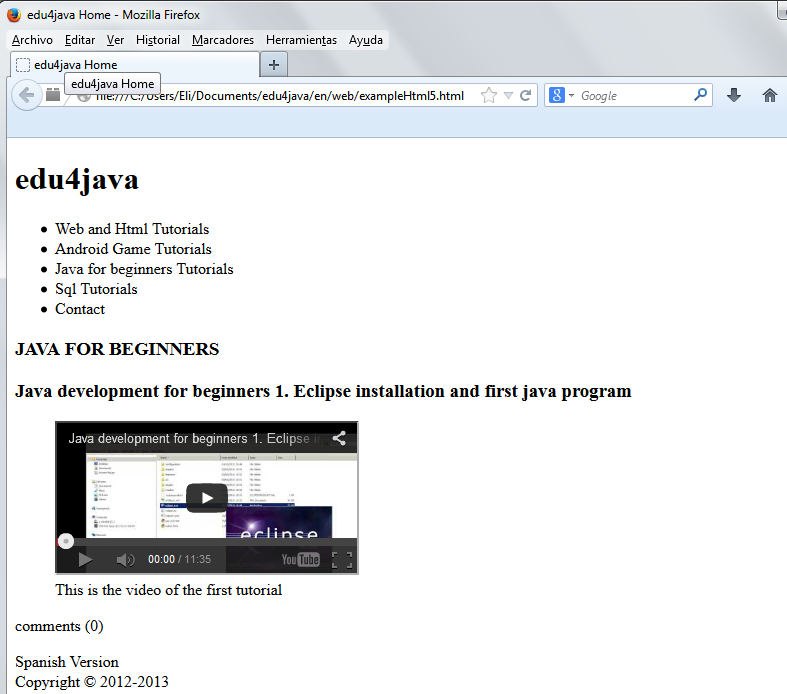Click the Google search input field
This screenshot has width=787, height=694.
click(634, 95)
